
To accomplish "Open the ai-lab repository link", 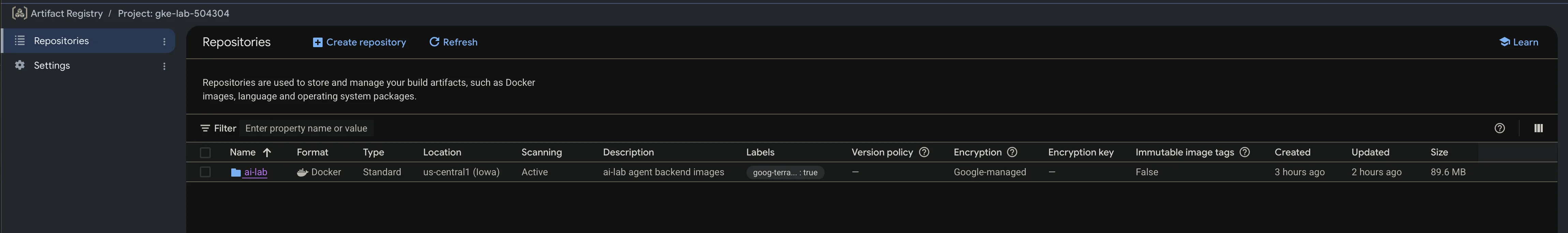I will point(256,172).
